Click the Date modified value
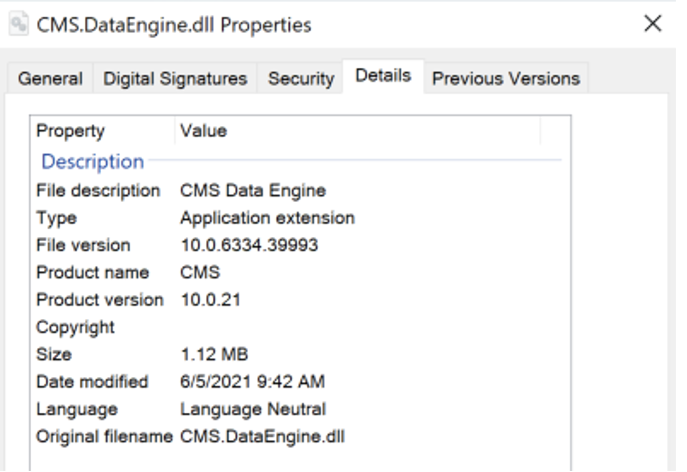687x472 pixels. click(x=252, y=382)
